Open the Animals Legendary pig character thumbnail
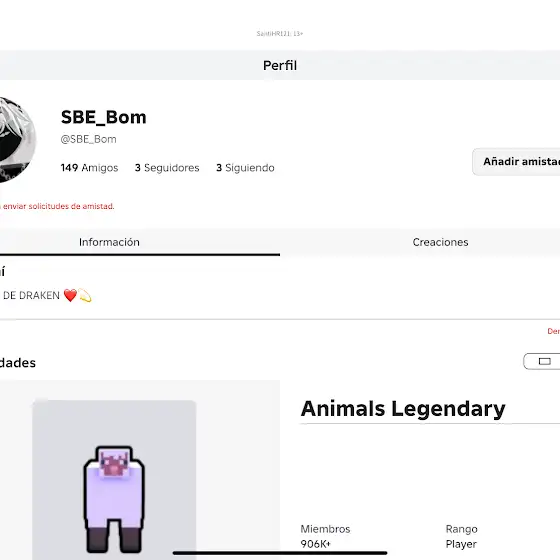The width and height of the screenshot is (560, 560). point(114,480)
